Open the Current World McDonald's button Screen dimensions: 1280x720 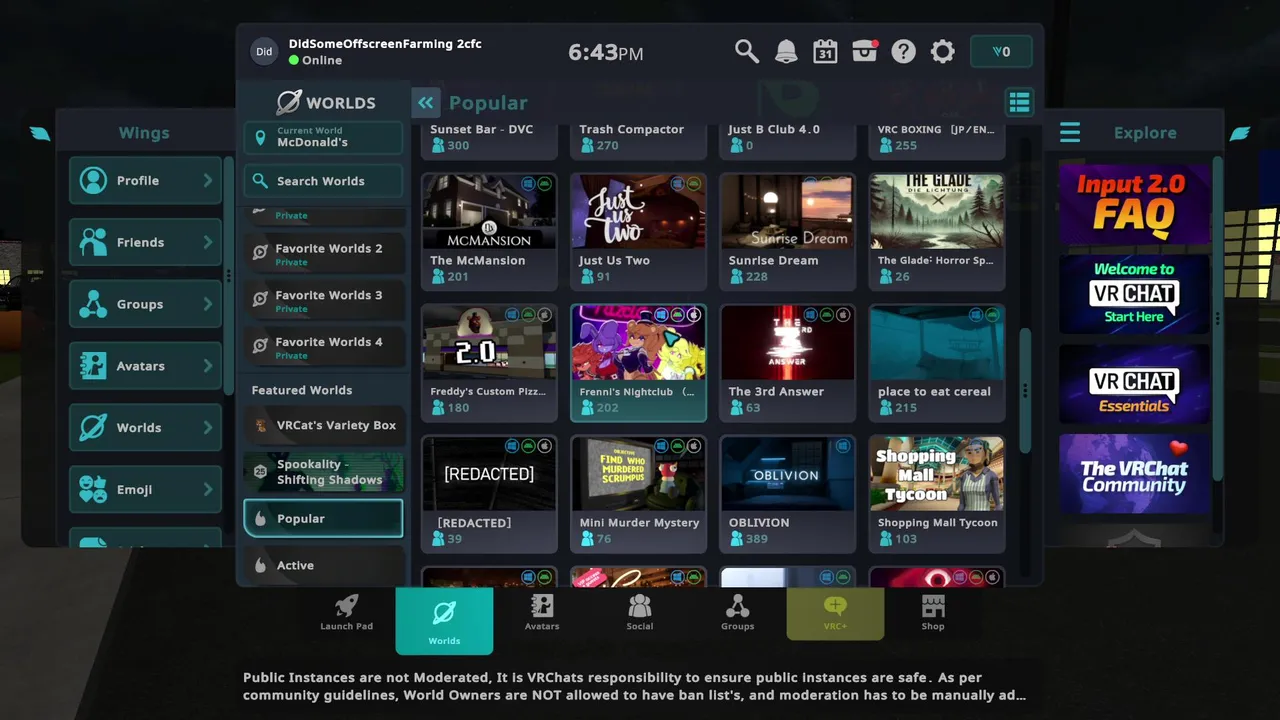pos(323,137)
